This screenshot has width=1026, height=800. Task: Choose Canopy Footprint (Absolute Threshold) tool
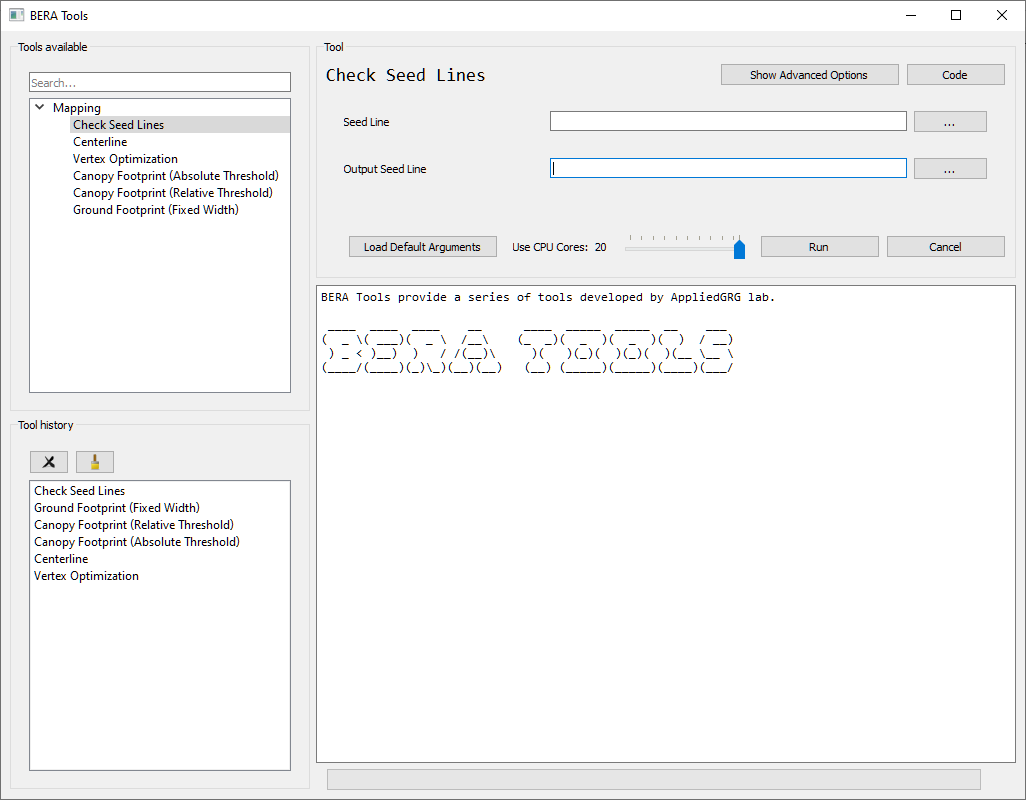[175, 175]
